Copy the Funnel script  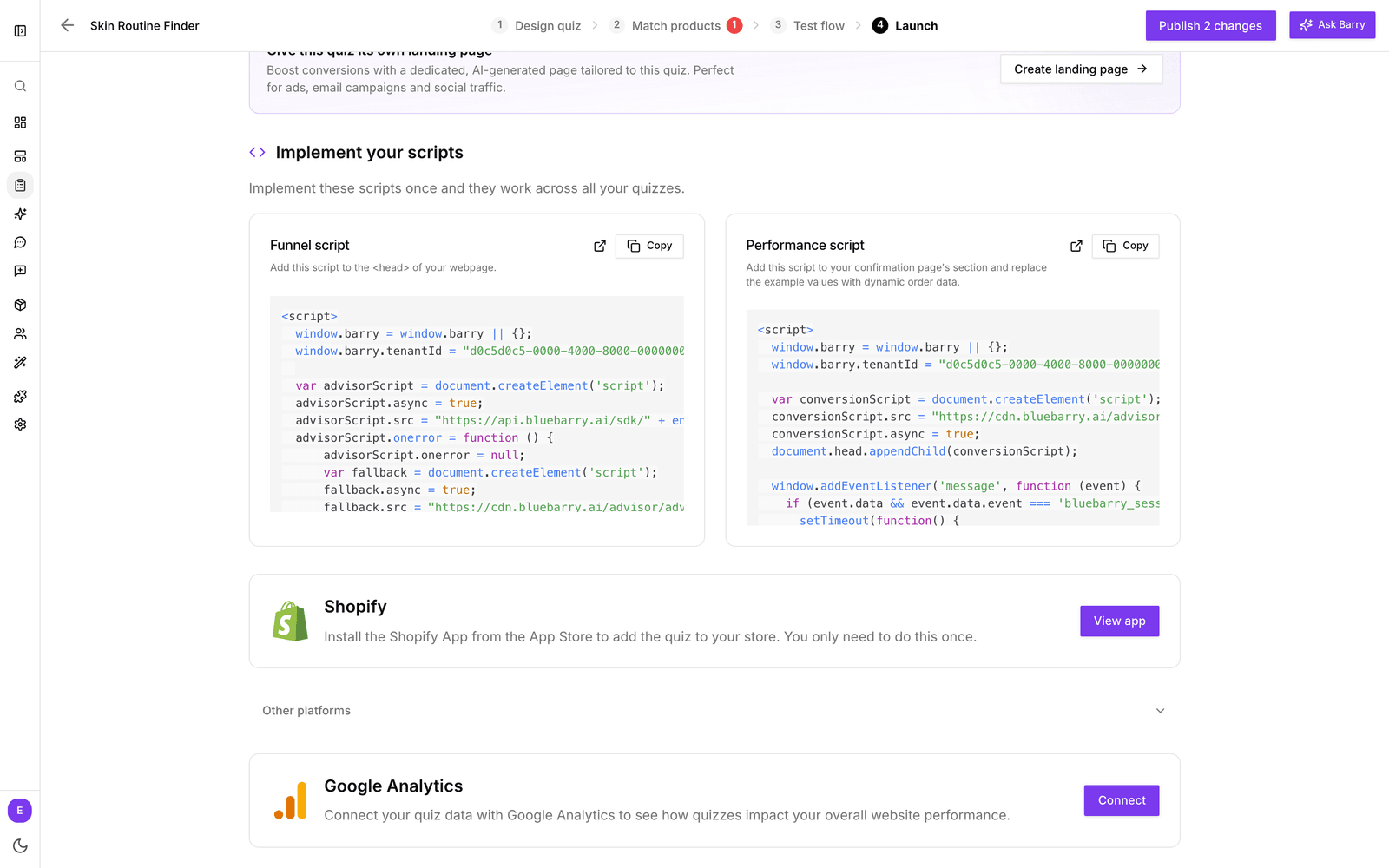649,247
